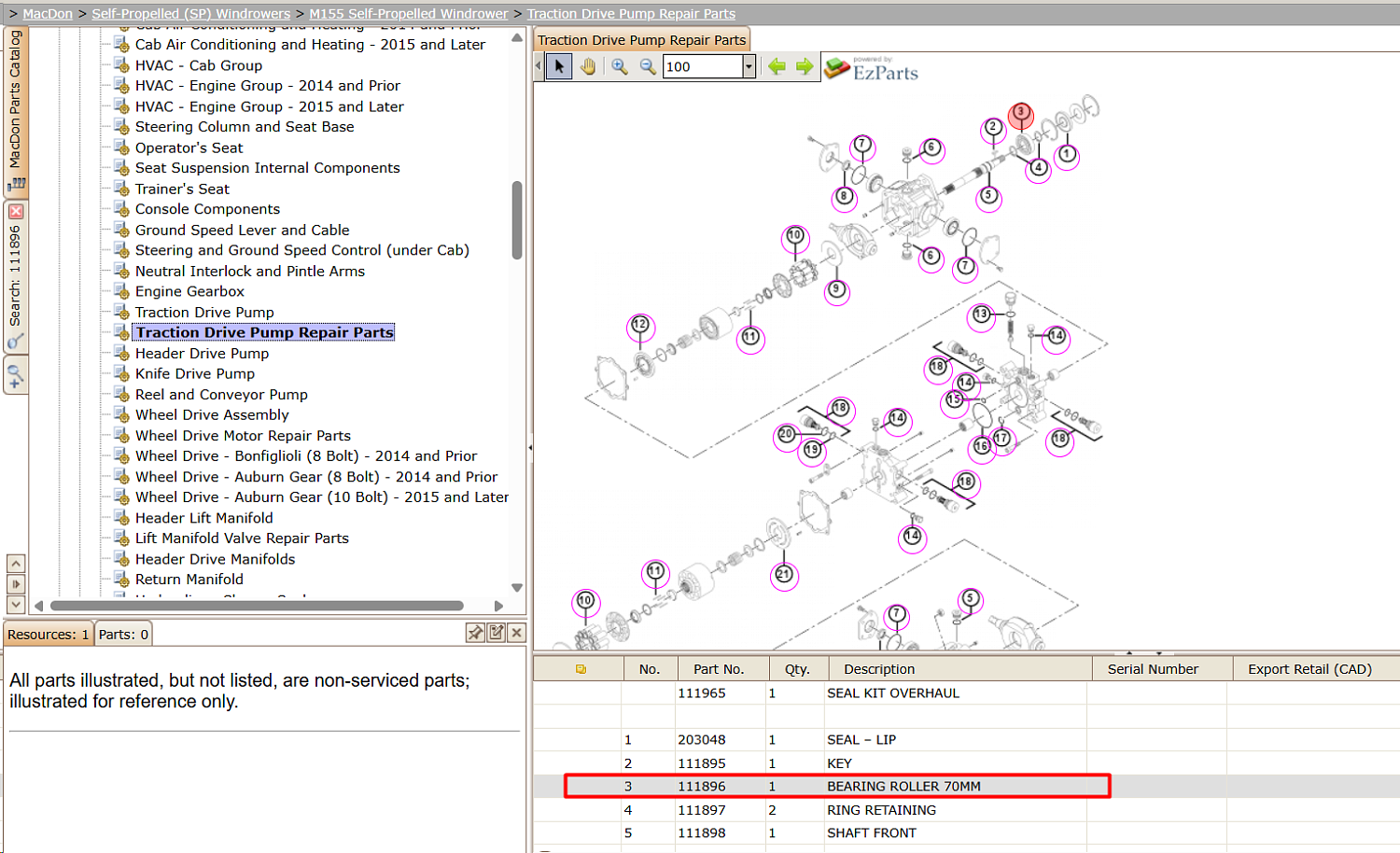This screenshot has height=853, width=1400.
Task: Click the tree panel vertical scrollbar thumb
Action: pos(517,220)
